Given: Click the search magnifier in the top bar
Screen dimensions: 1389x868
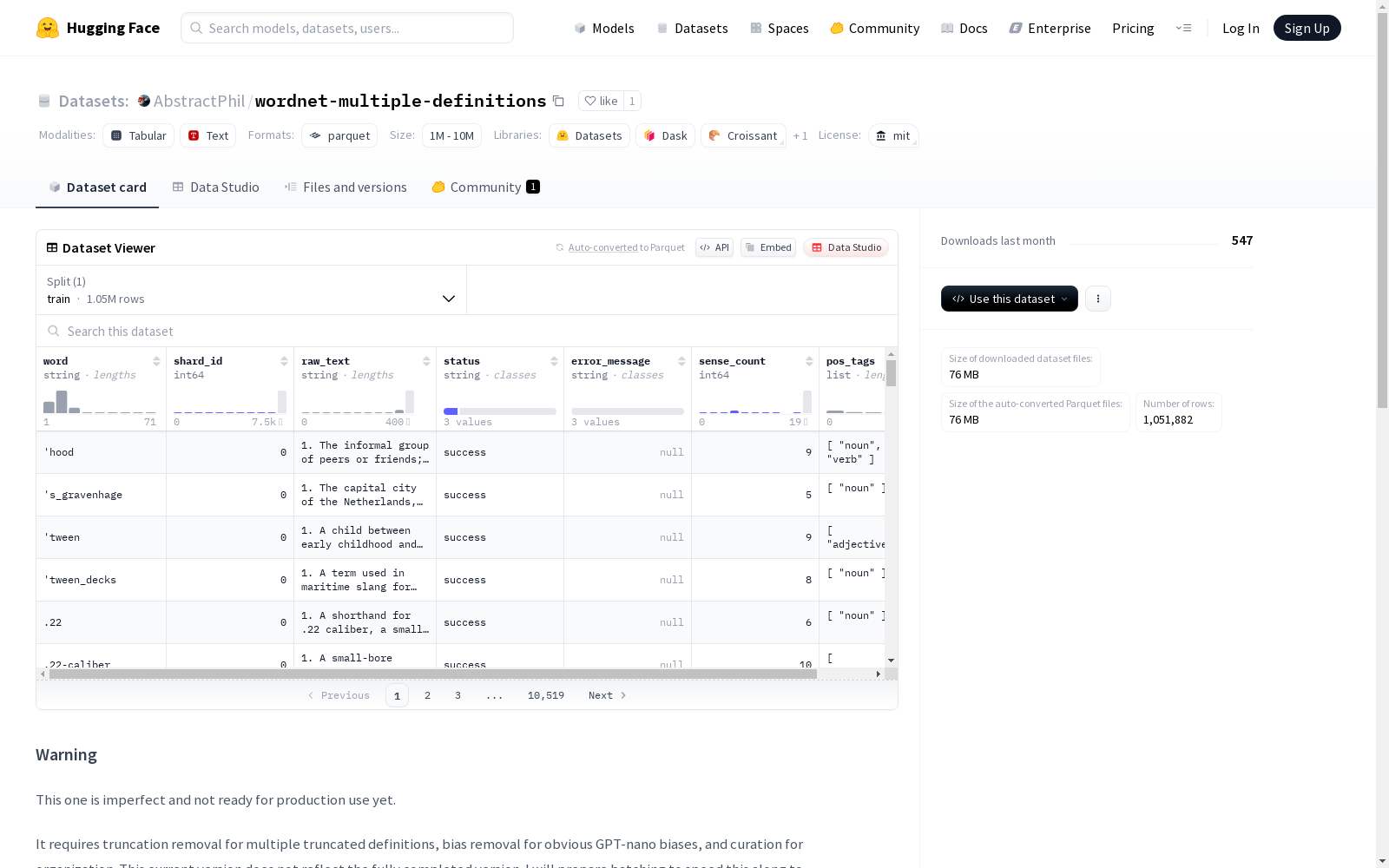Looking at the screenshot, I should point(196,28).
